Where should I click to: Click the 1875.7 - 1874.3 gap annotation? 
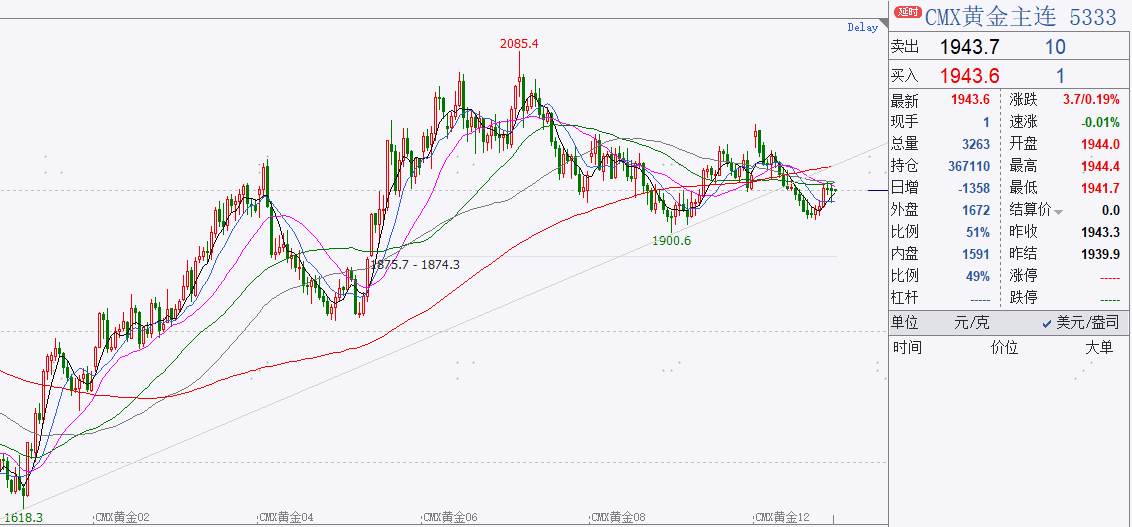click(x=415, y=264)
